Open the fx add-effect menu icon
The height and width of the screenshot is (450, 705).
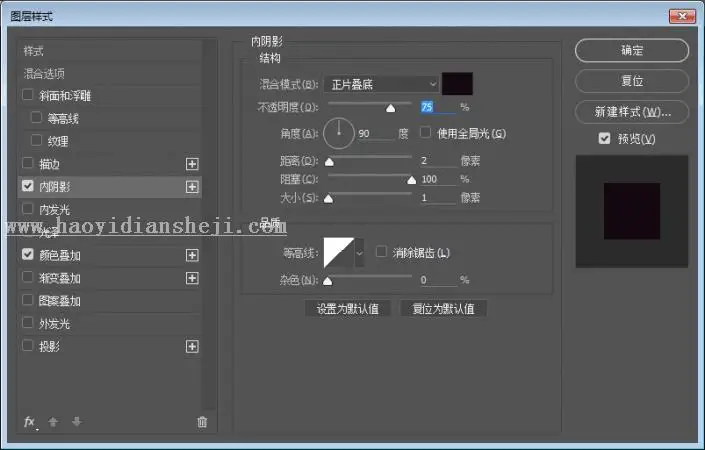click(x=30, y=422)
